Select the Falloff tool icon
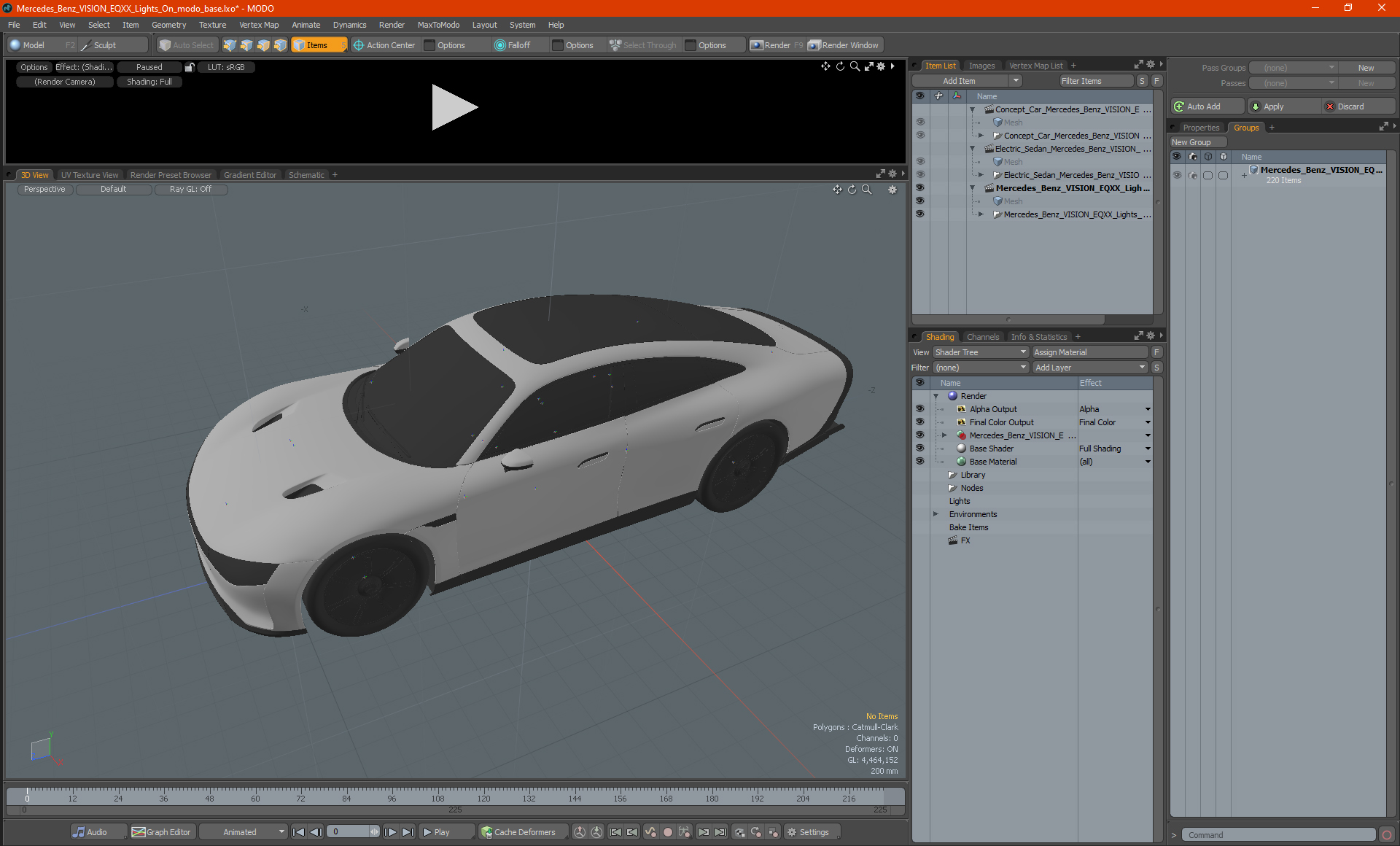This screenshot has height=846, width=1400. [x=499, y=45]
